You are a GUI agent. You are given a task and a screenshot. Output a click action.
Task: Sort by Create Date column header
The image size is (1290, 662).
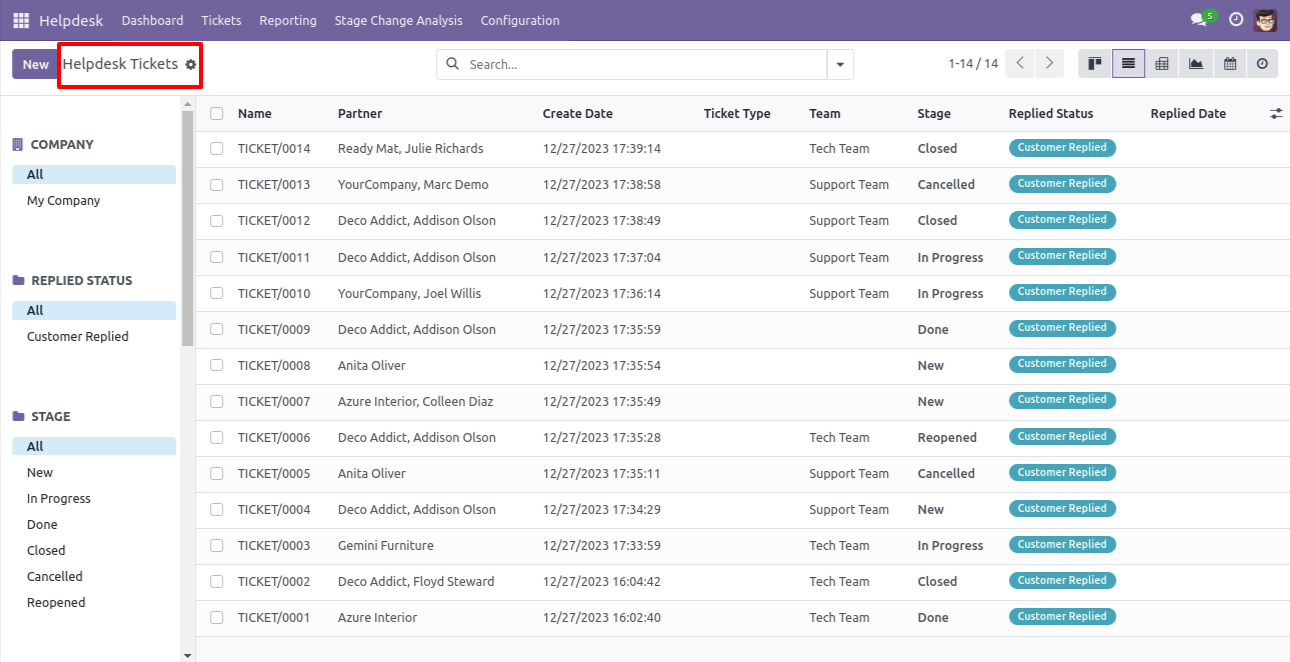click(578, 114)
